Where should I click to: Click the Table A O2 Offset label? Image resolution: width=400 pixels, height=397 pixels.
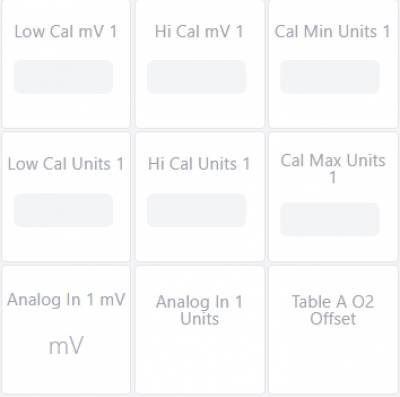click(x=333, y=310)
